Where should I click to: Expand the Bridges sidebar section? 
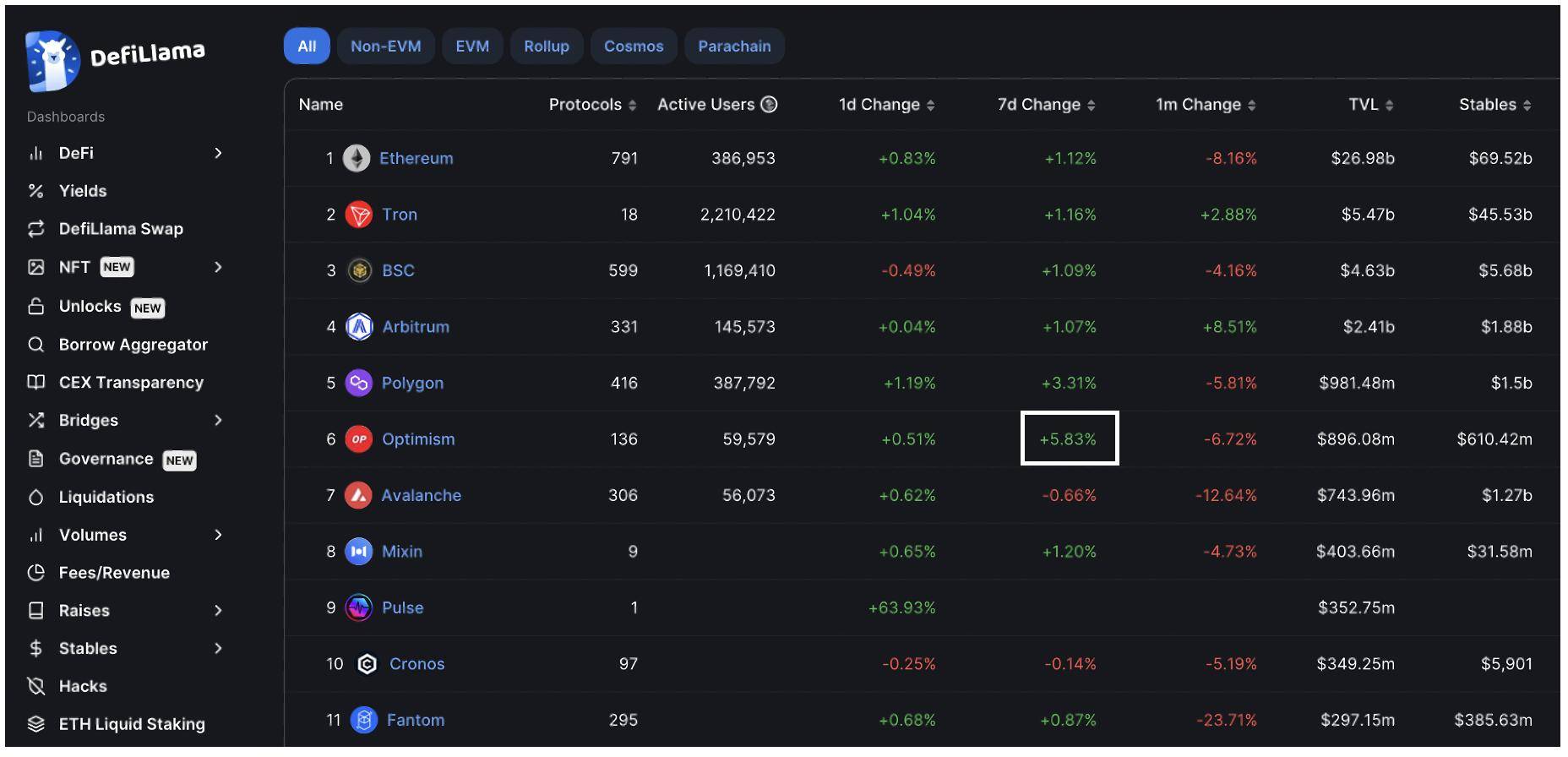point(218,420)
